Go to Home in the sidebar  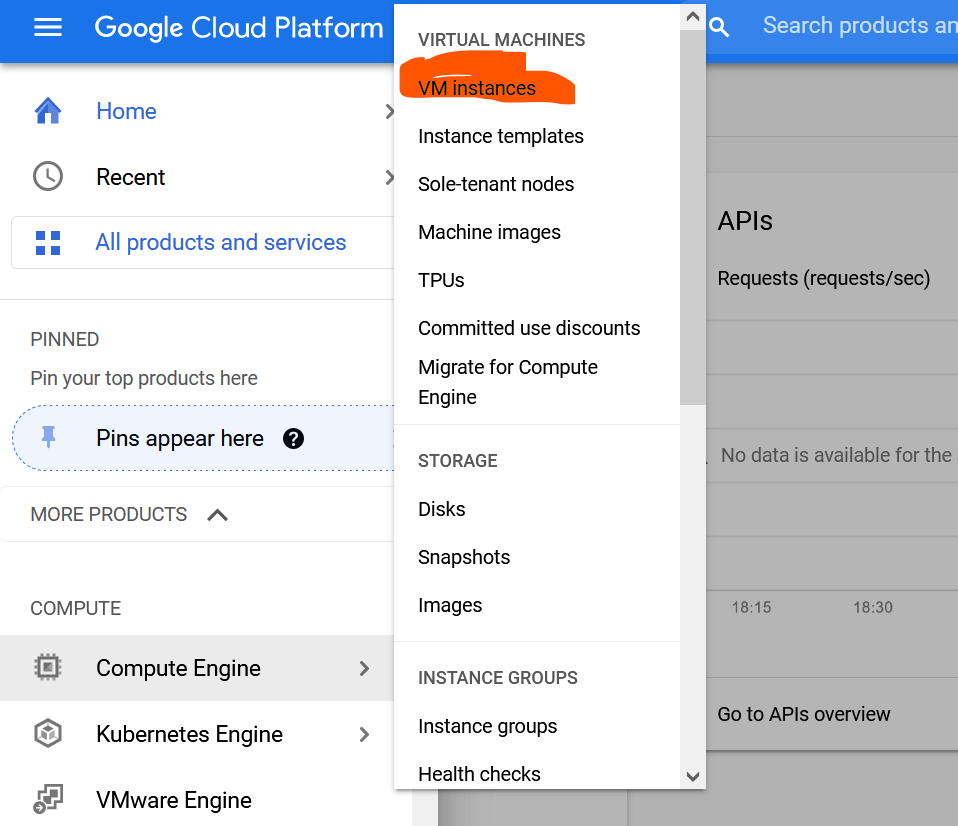126,111
